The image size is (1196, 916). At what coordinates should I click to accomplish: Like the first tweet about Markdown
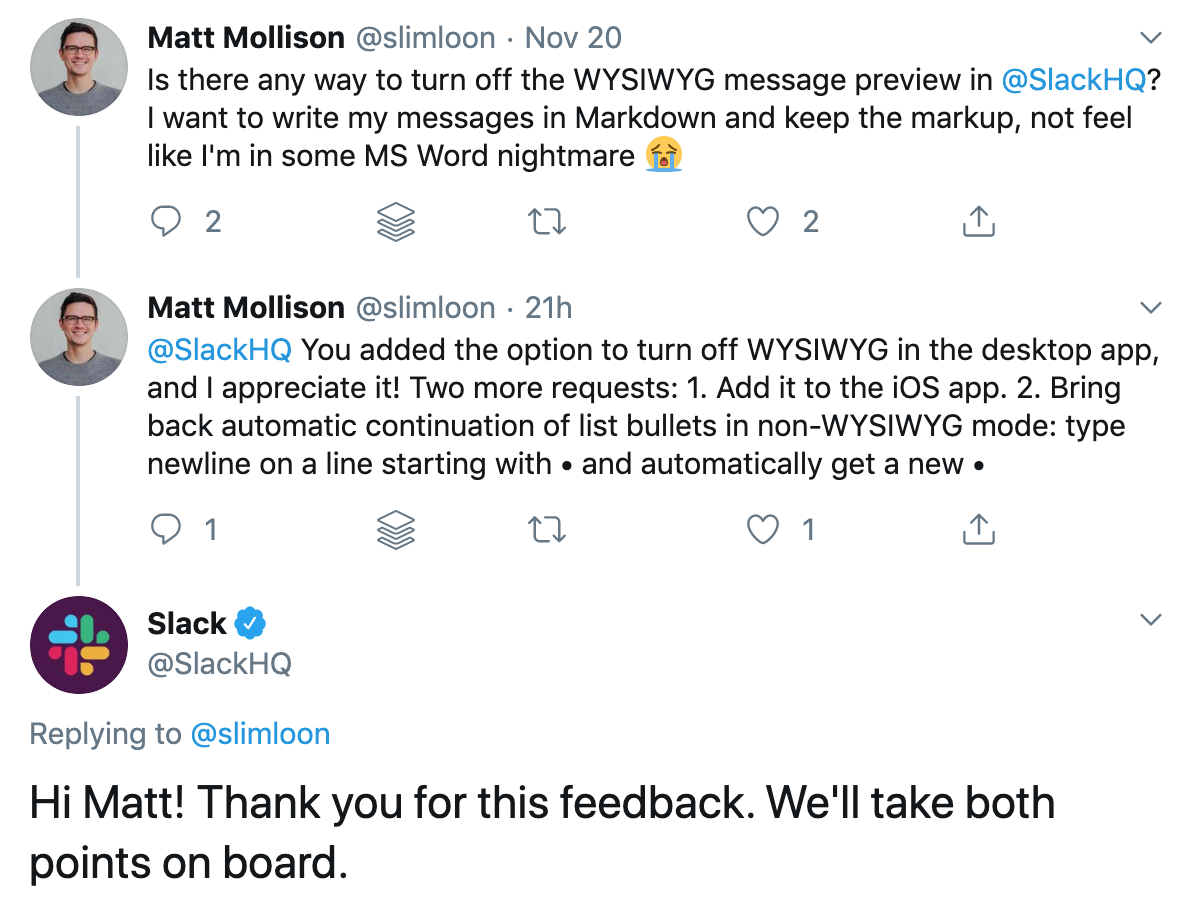(764, 221)
